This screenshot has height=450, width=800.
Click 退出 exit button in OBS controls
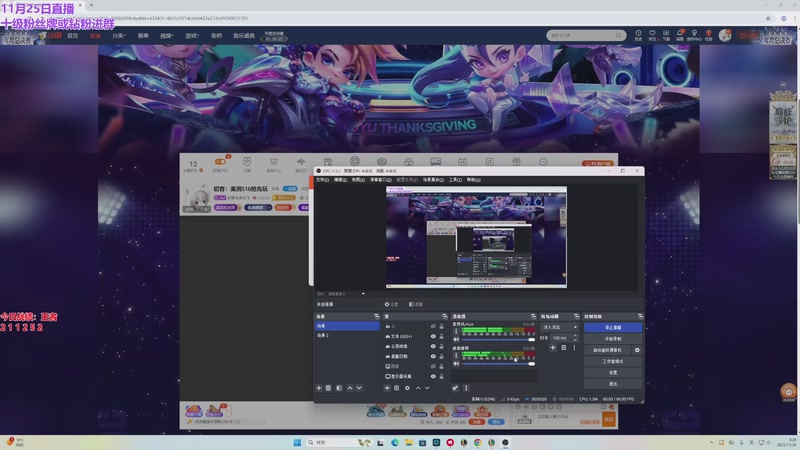tap(613, 384)
